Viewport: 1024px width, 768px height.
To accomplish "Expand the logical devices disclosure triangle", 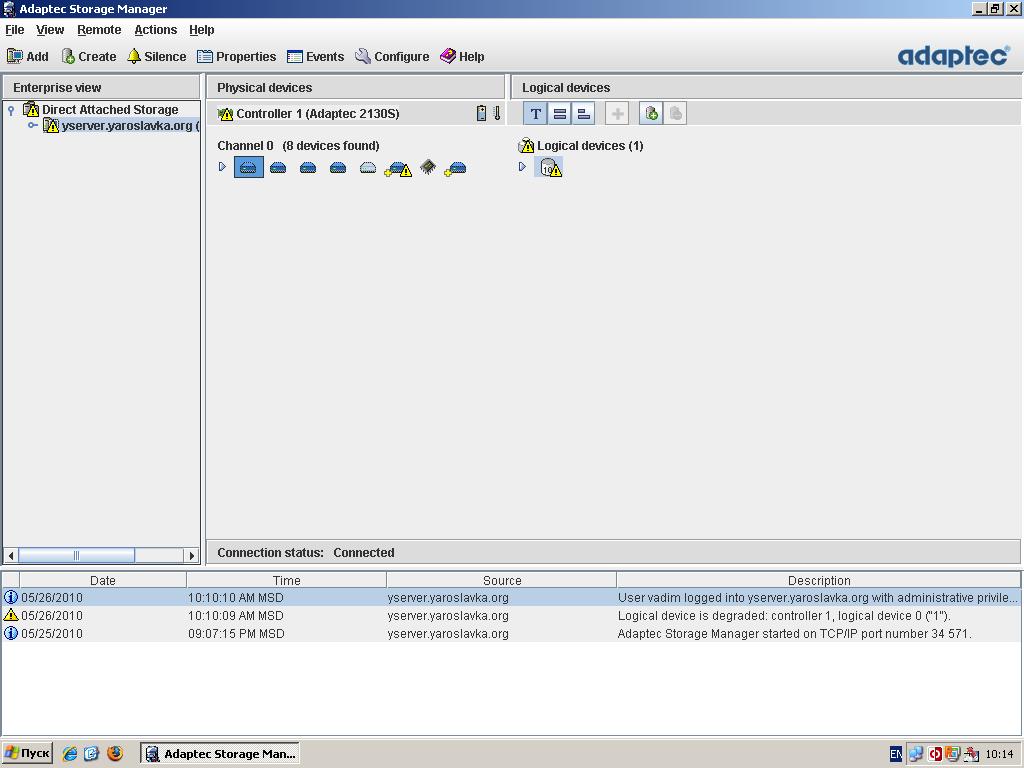I will 522,167.
